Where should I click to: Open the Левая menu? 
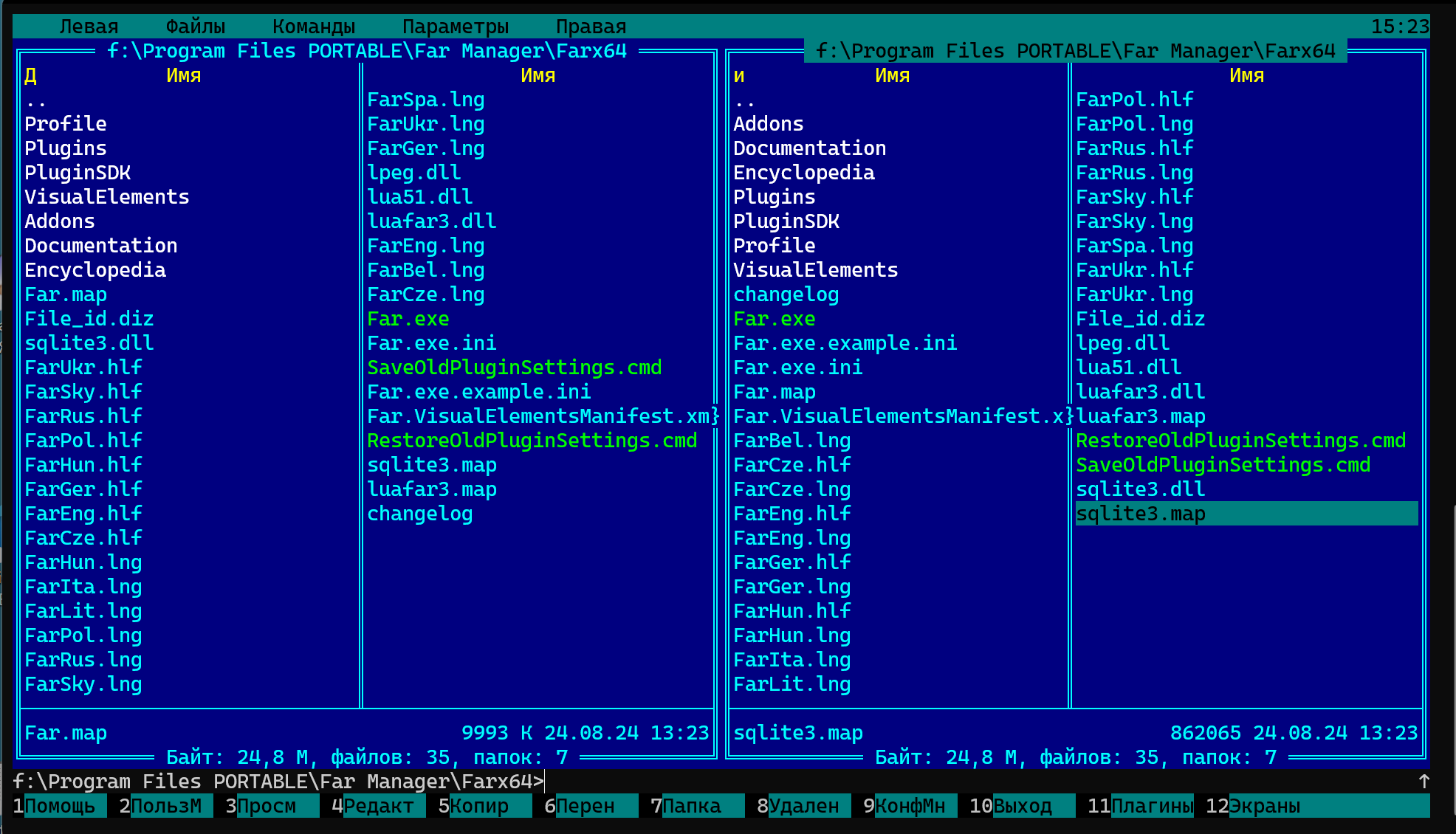(89, 27)
